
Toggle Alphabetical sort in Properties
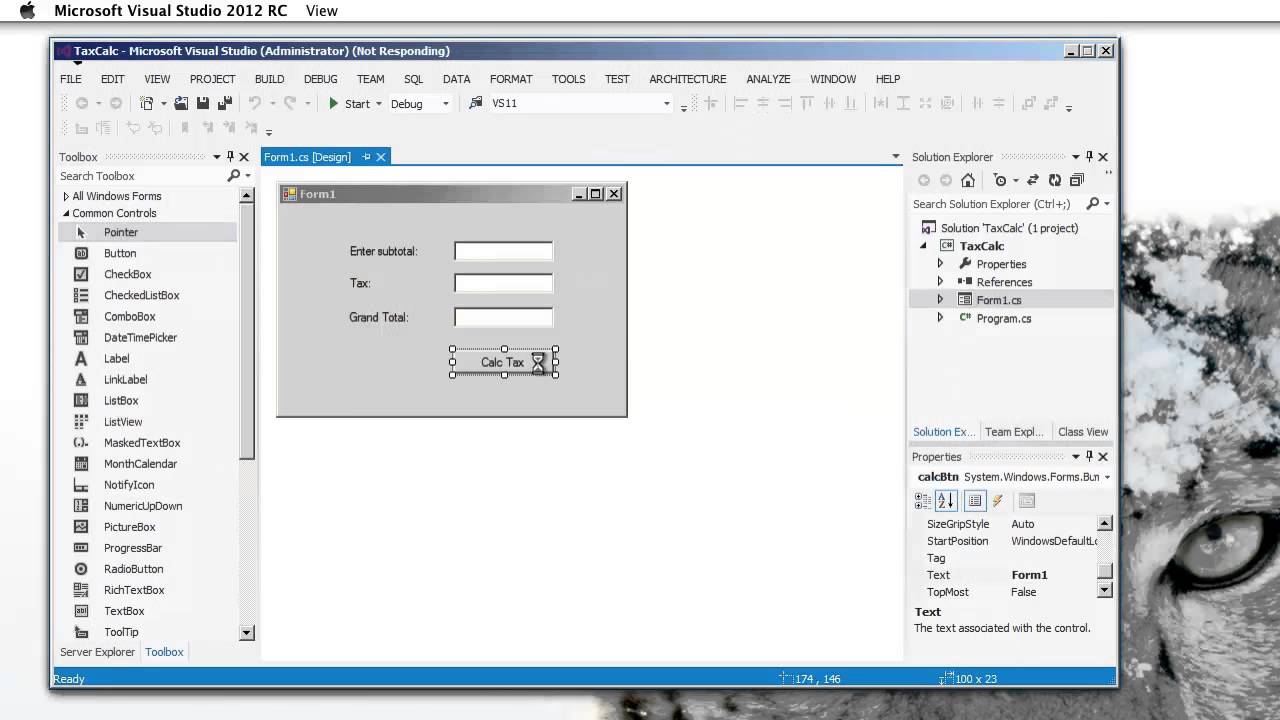pyautogui.click(x=946, y=501)
